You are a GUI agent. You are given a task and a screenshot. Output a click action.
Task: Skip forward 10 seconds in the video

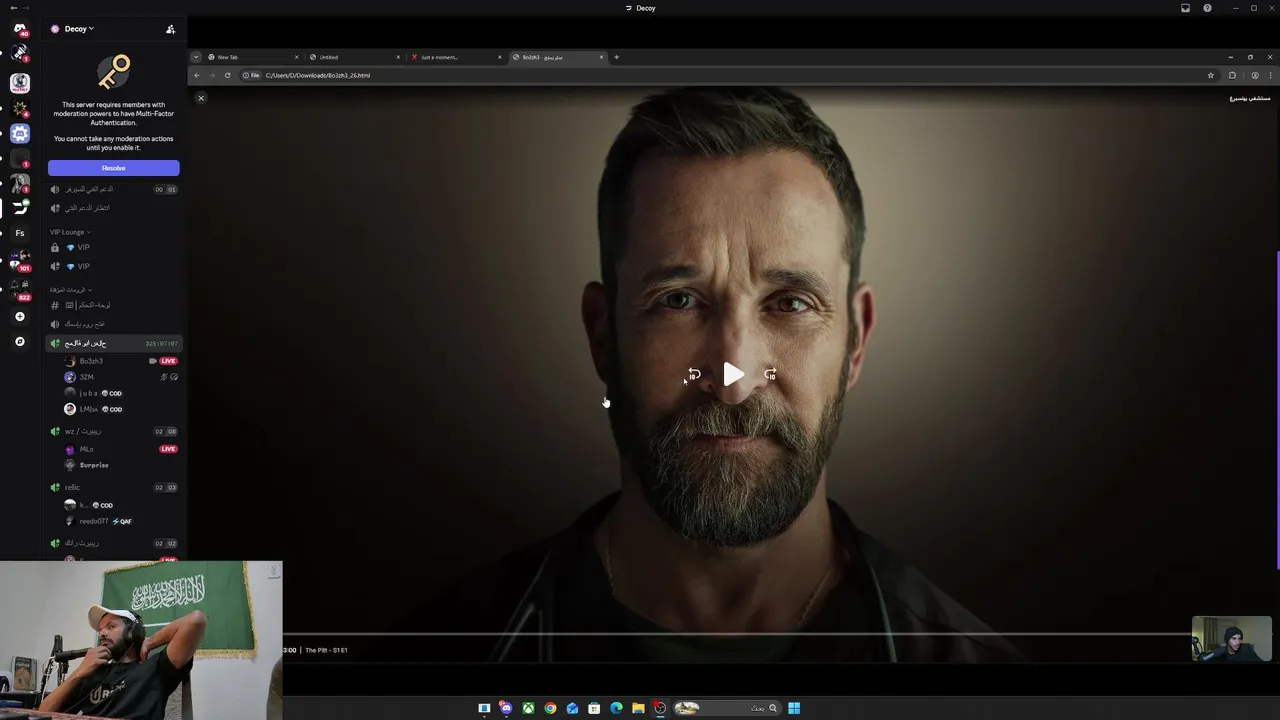click(770, 375)
